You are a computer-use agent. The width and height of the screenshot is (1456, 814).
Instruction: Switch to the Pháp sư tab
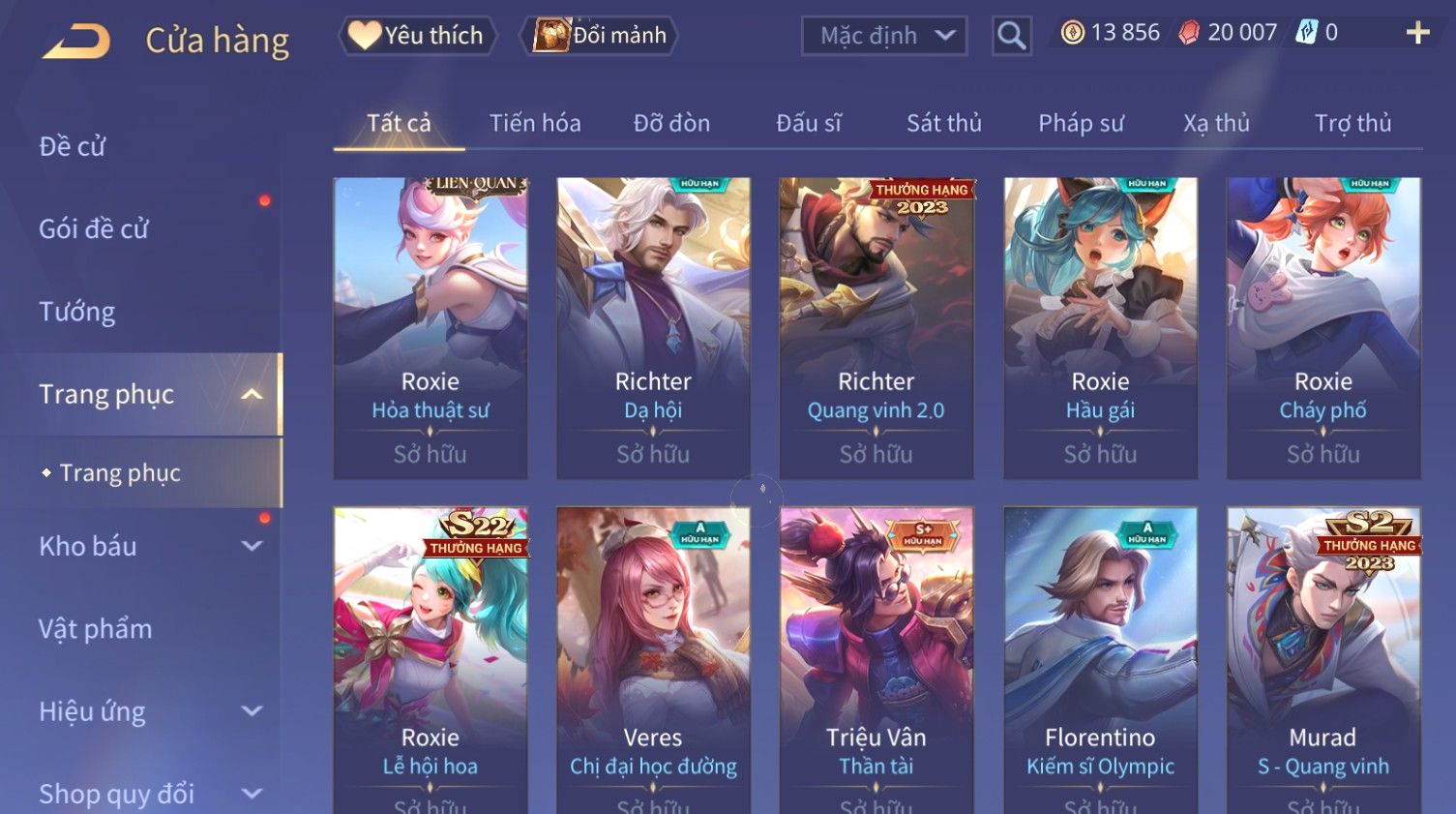tap(1081, 123)
